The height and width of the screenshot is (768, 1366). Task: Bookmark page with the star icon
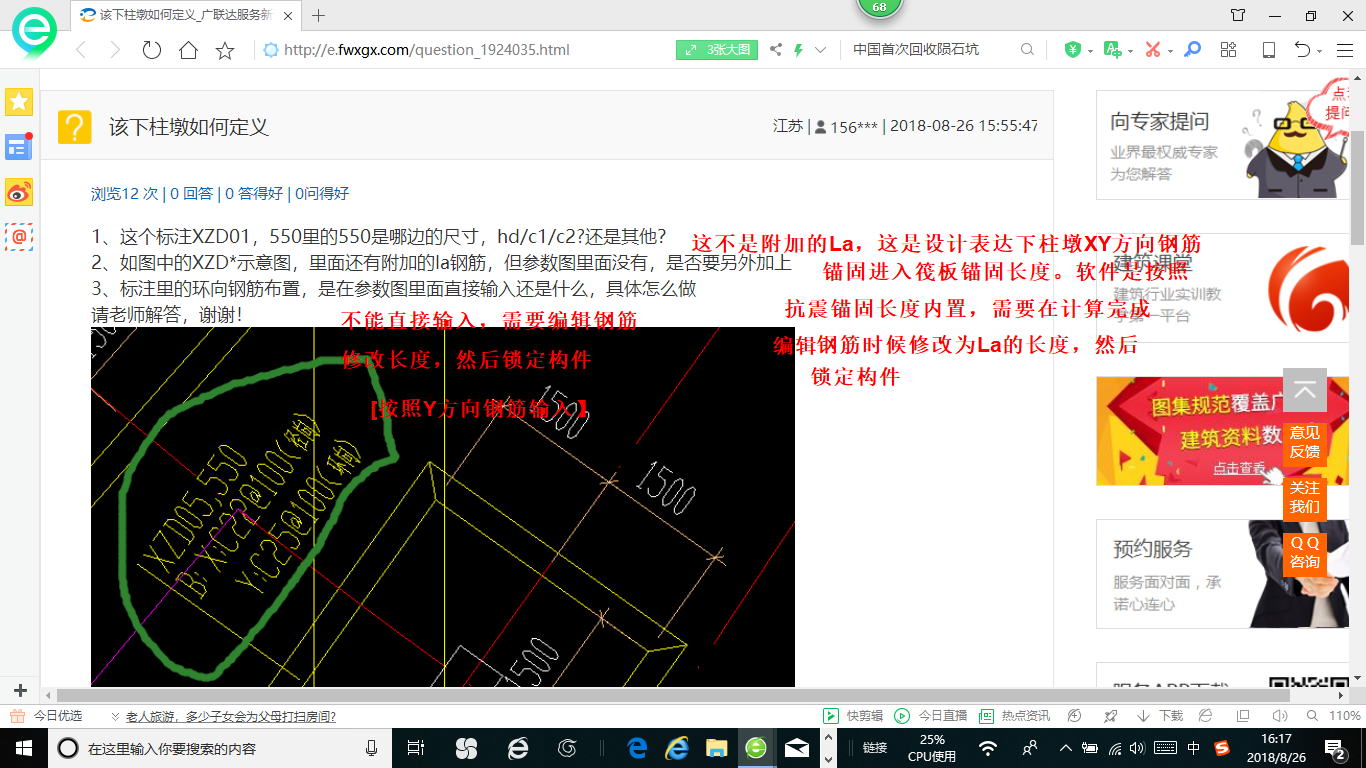click(225, 50)
